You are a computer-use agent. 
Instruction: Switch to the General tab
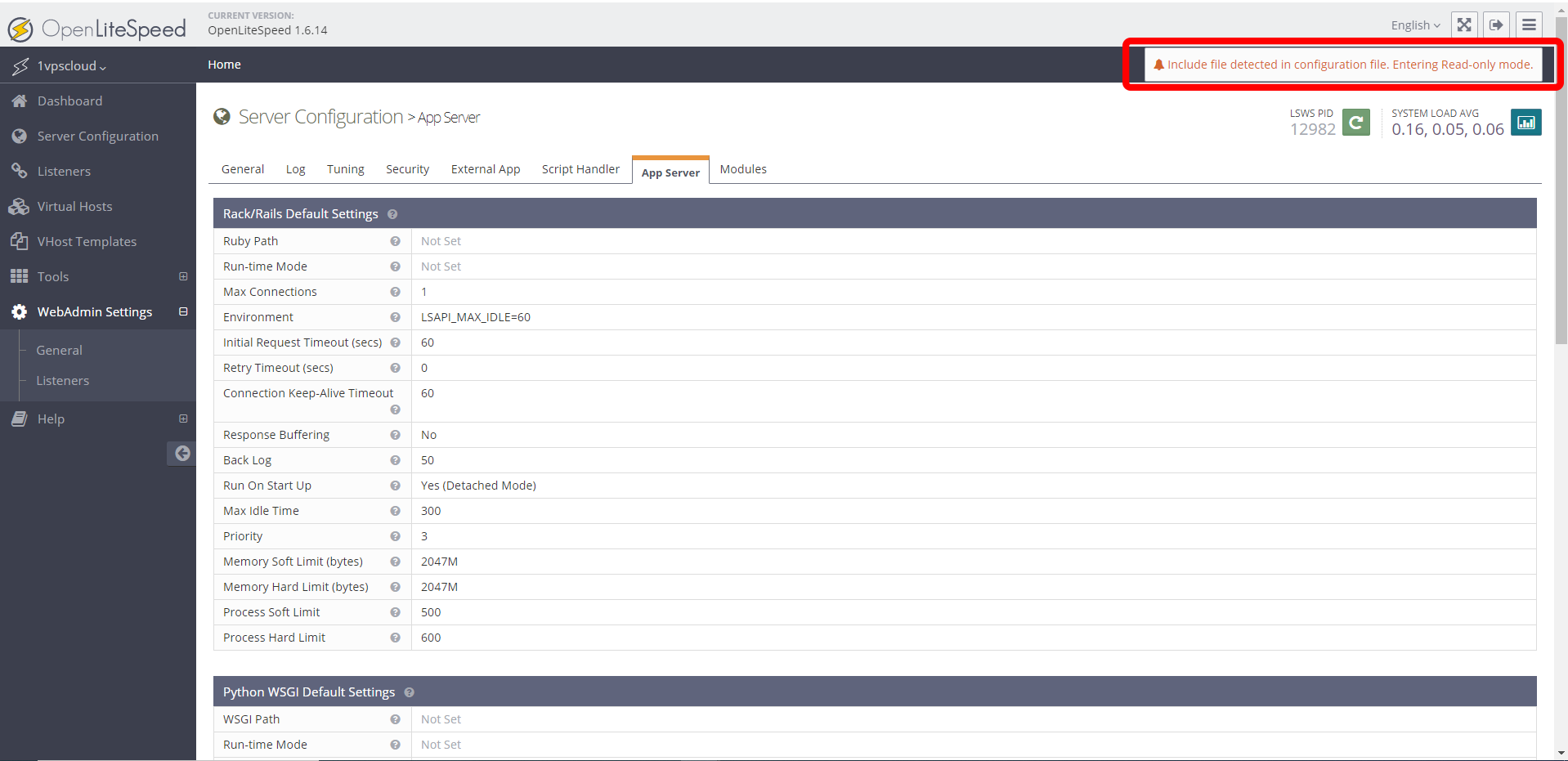tap(243, 169)
